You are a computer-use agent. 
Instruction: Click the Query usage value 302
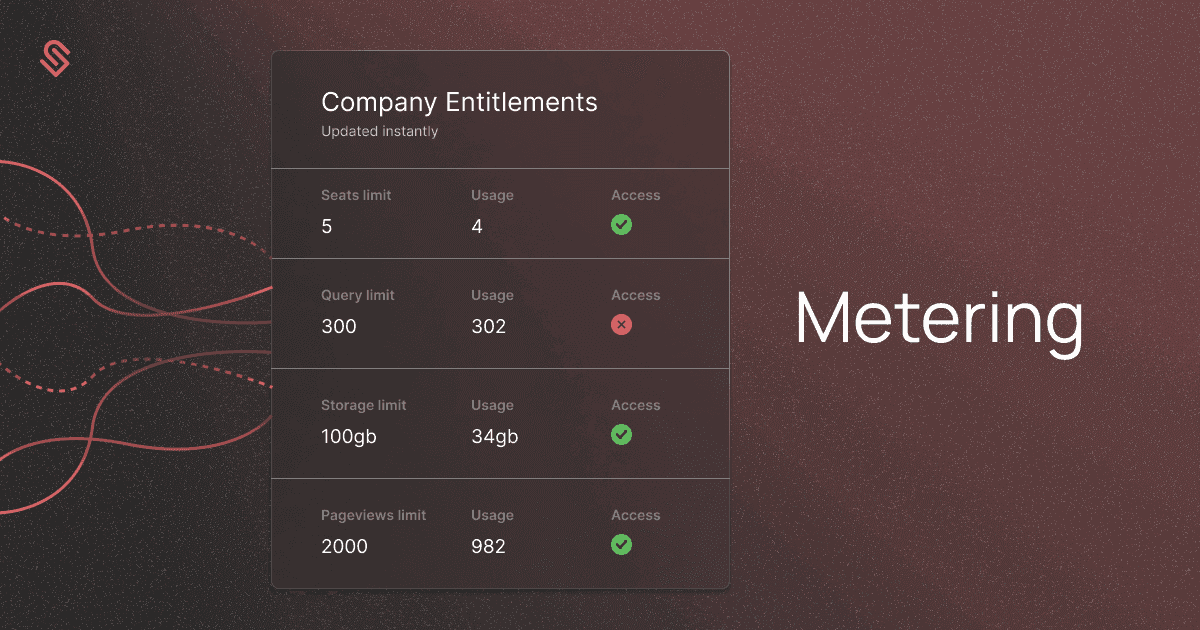pos(489,327)
